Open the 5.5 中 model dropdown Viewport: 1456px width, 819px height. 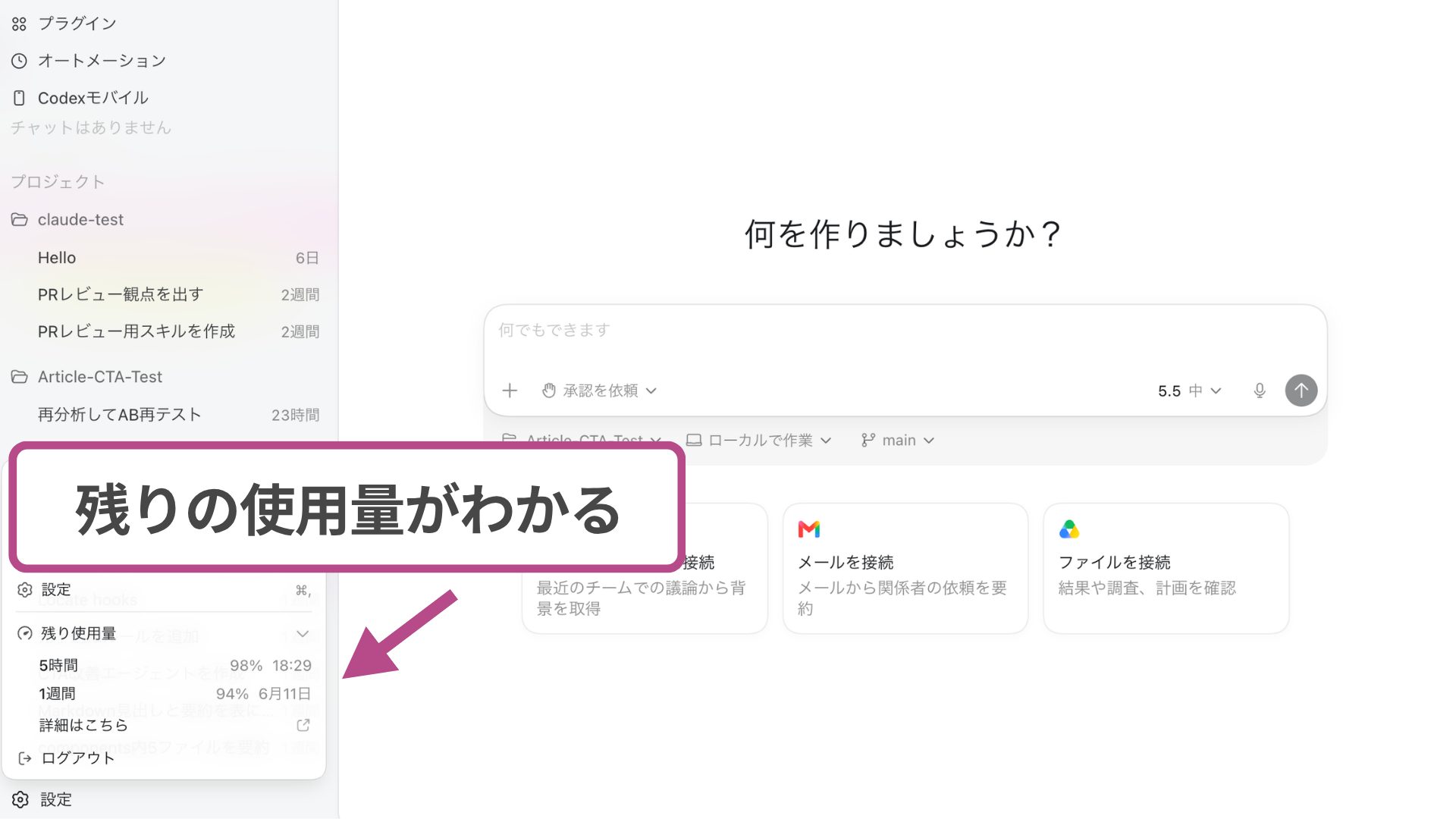(x=1189, y=391)
